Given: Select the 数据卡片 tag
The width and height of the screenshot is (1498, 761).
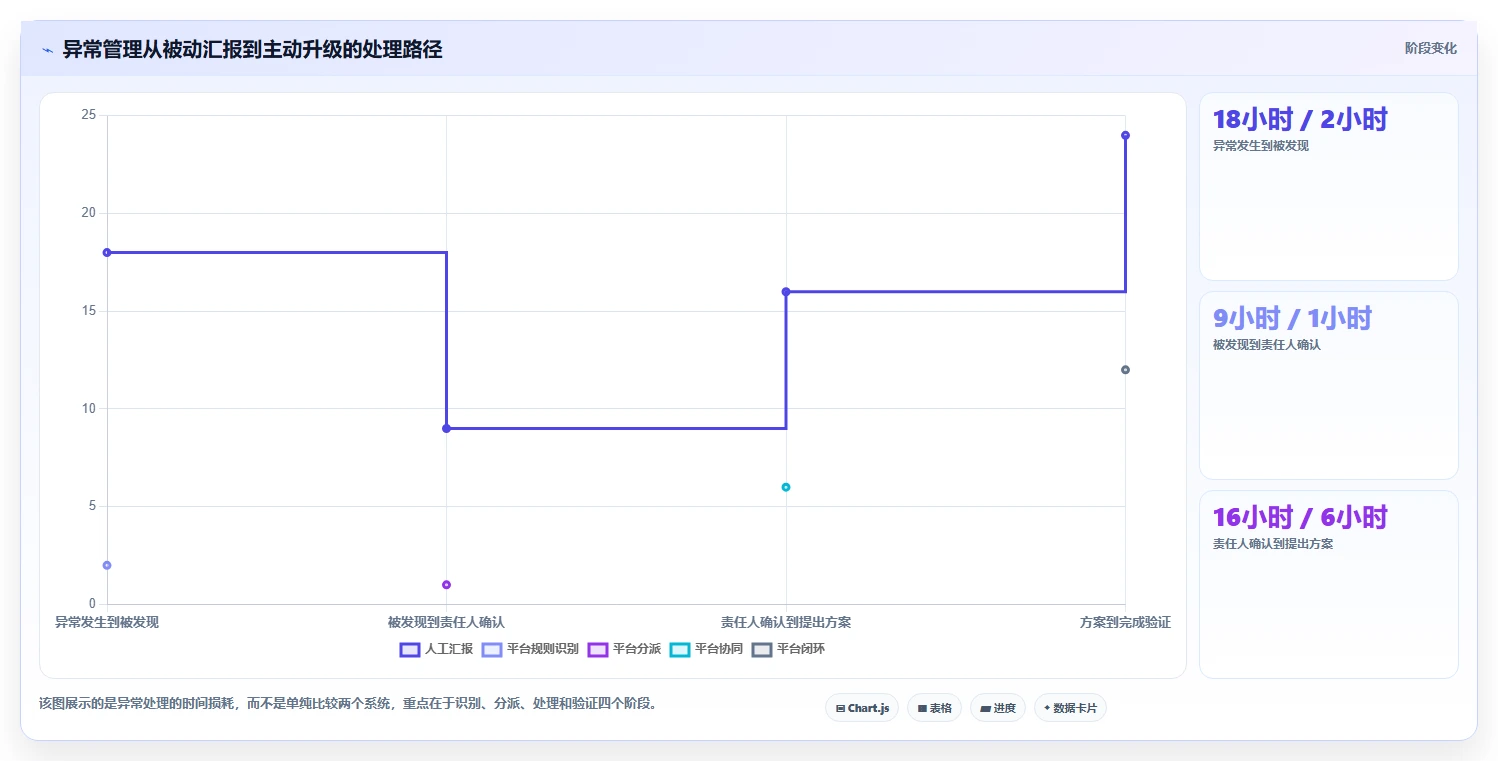Looking at the screenshot, I should tap(1070, 708).
